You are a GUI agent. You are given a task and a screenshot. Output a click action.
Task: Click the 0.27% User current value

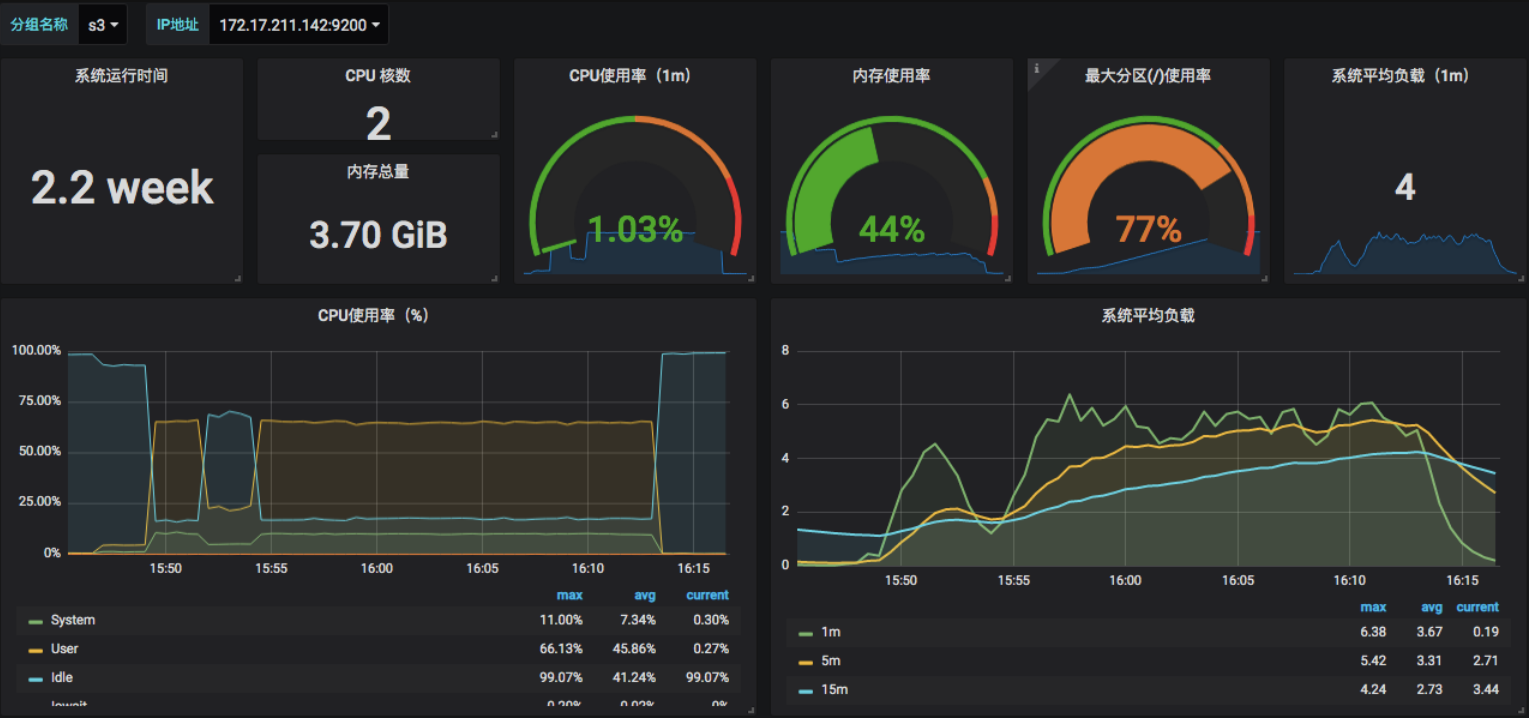coord(711,649)
